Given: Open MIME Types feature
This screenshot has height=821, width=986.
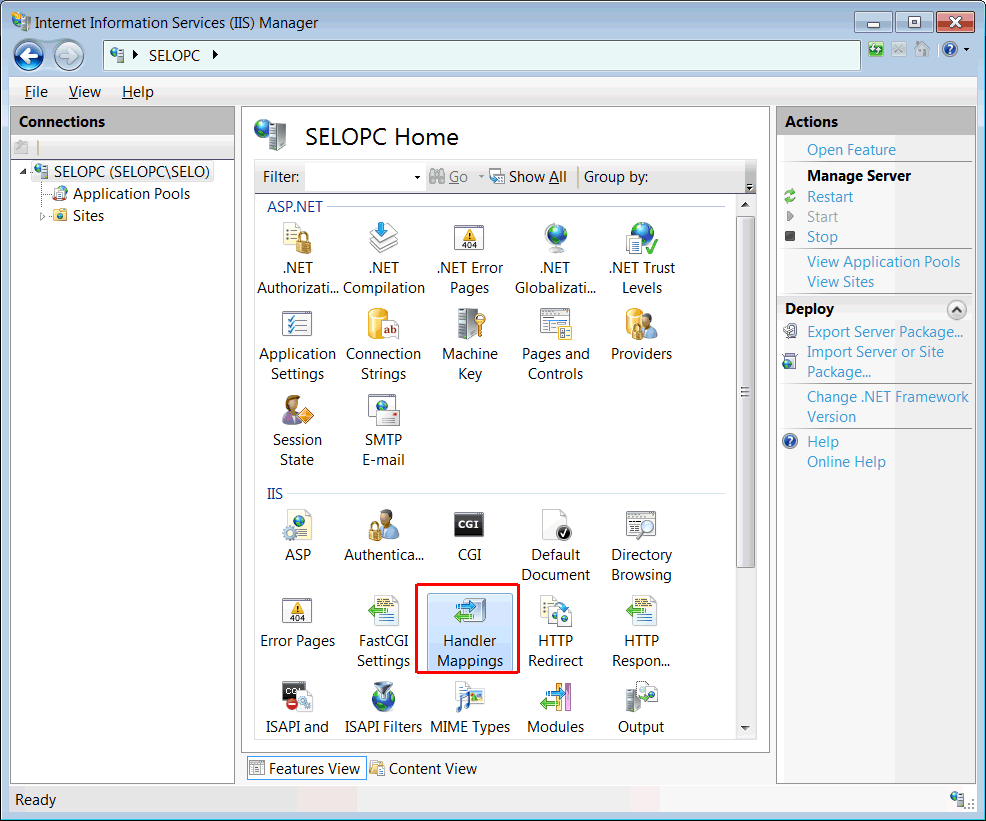Looking at the screenshot, I should pyautogui.click(x=470, y=708).
